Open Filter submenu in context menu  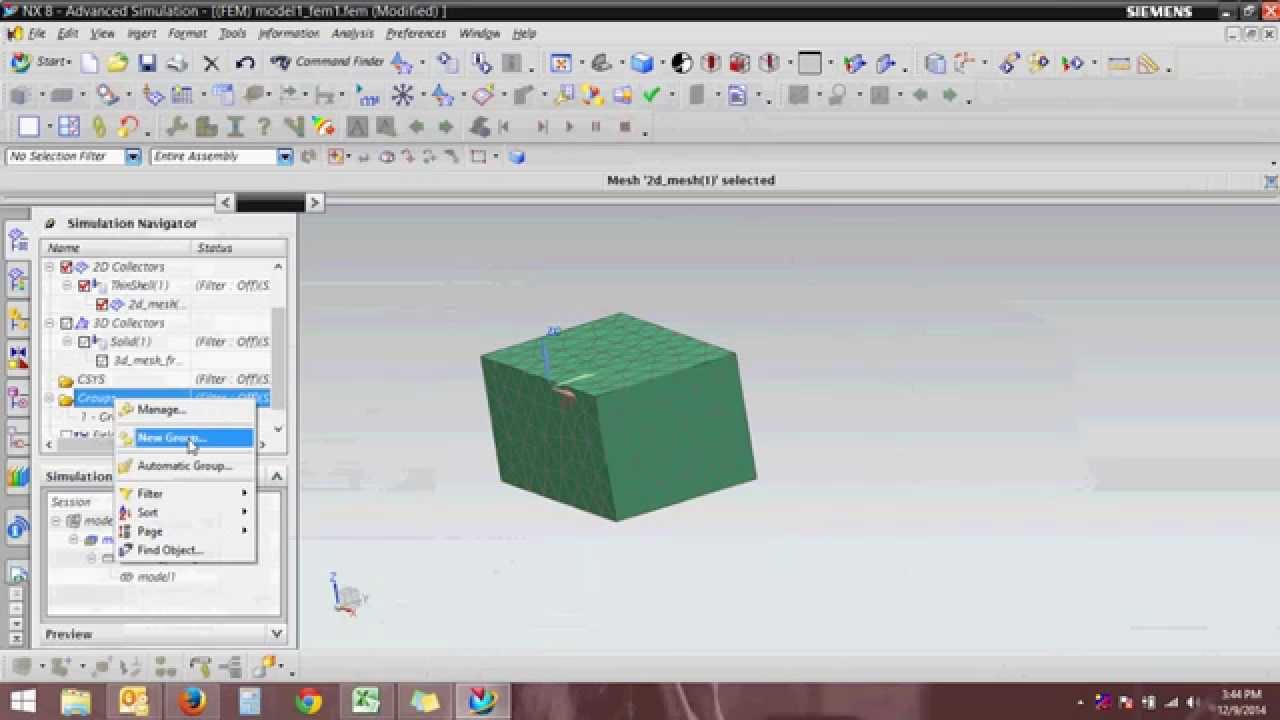[x=185, y=493]
